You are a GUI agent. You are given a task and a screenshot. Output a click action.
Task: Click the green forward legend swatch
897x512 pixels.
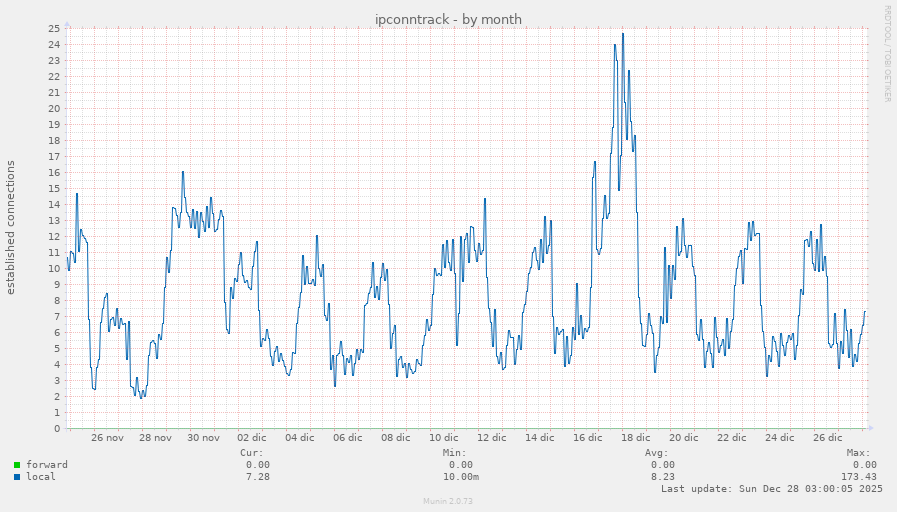[x=17, y=465]
